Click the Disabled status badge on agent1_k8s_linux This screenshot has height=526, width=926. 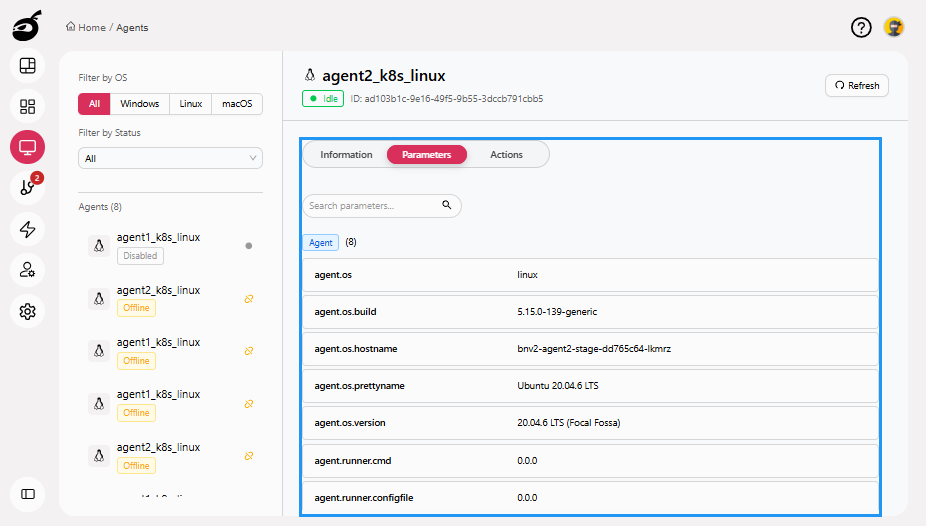(140, 256)
